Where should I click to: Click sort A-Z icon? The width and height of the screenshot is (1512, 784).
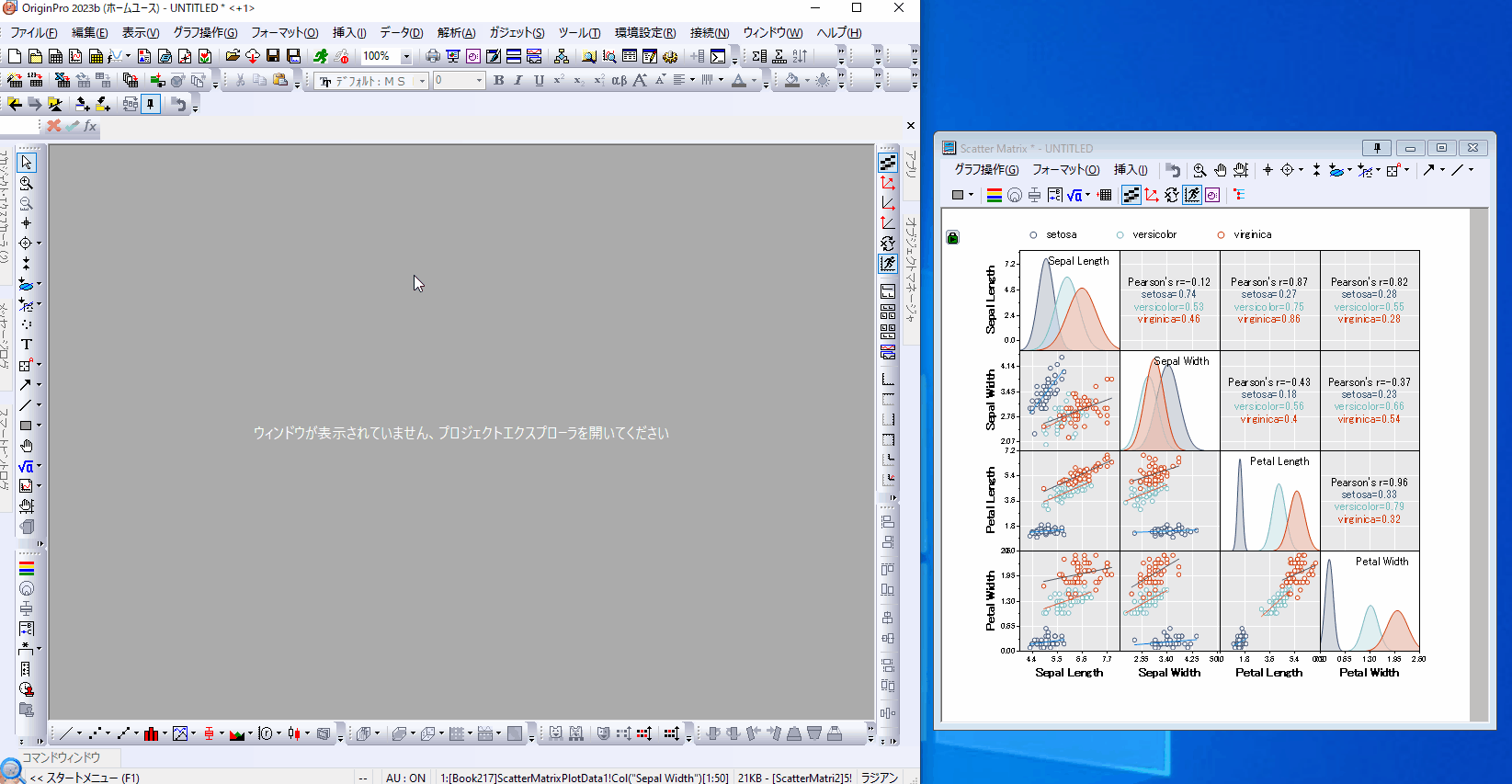800,57
